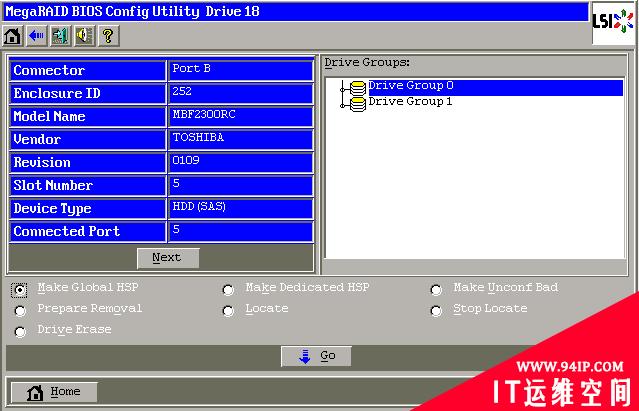Click the Enclosure ID label cell
This screenshot has width=639, height=411.
[88, 93]
